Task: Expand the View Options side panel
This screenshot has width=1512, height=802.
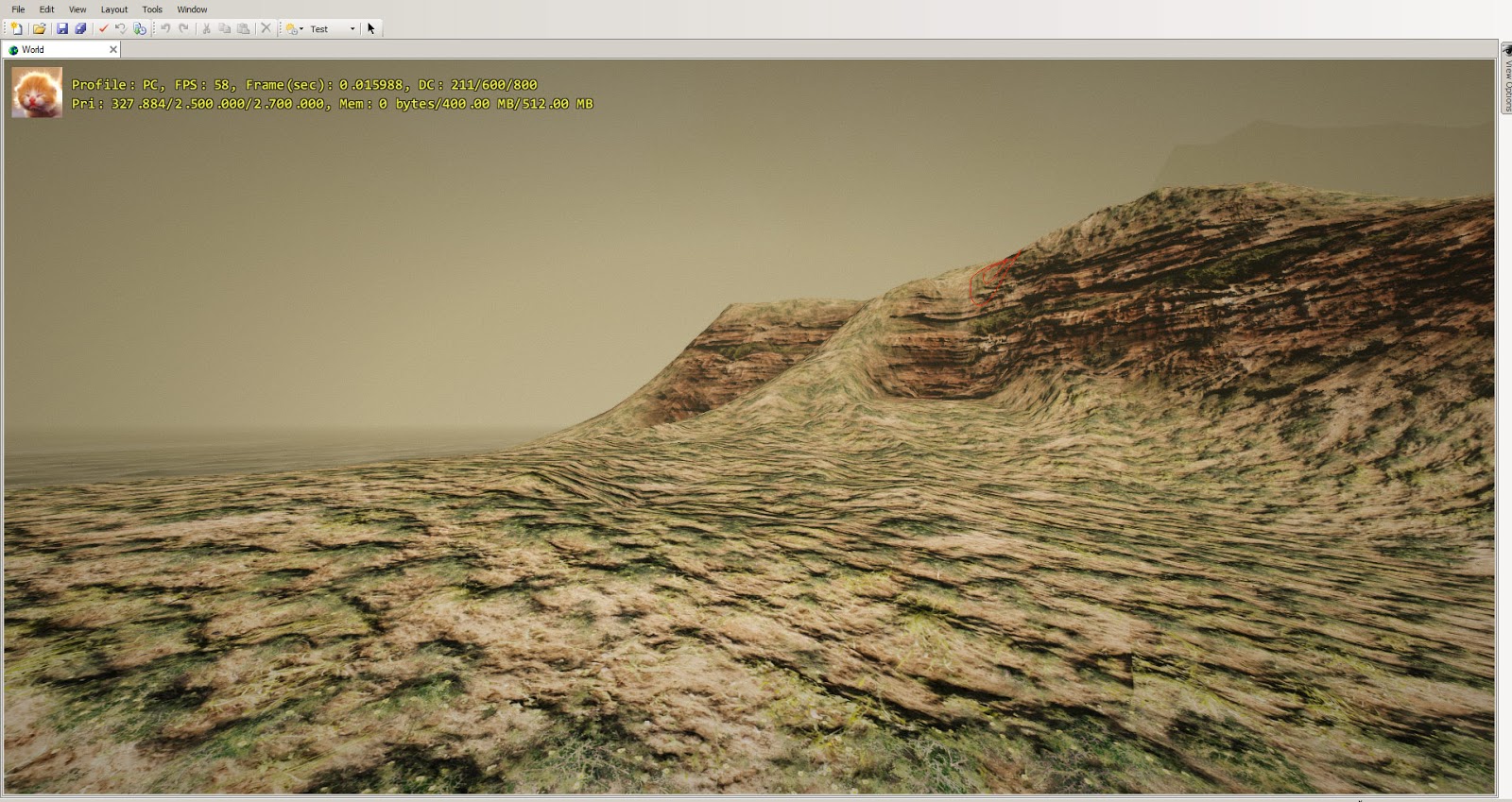Action: point(1506,78)
